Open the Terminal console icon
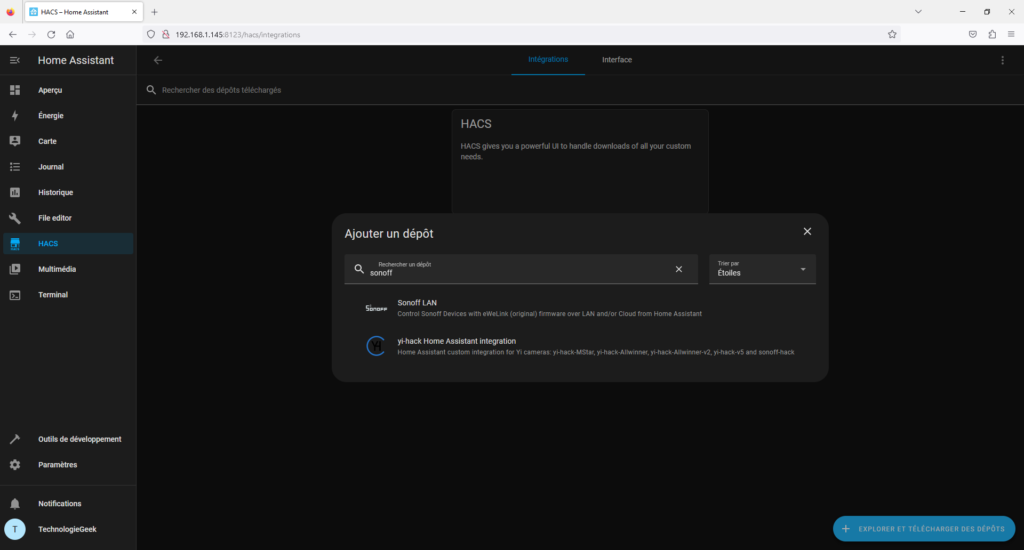 pos(14,295)
